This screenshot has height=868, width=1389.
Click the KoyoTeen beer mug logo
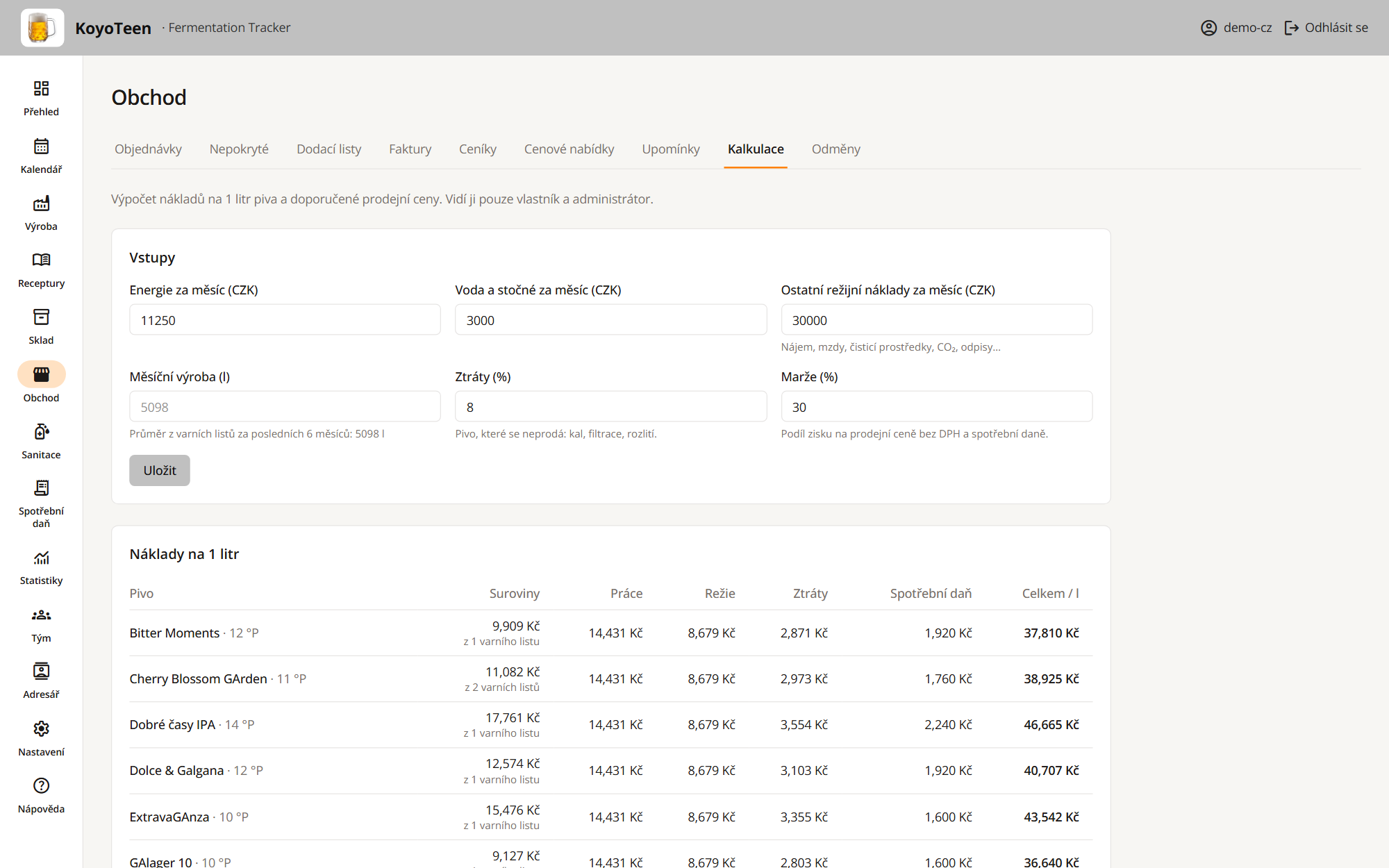tap(42, 28)
